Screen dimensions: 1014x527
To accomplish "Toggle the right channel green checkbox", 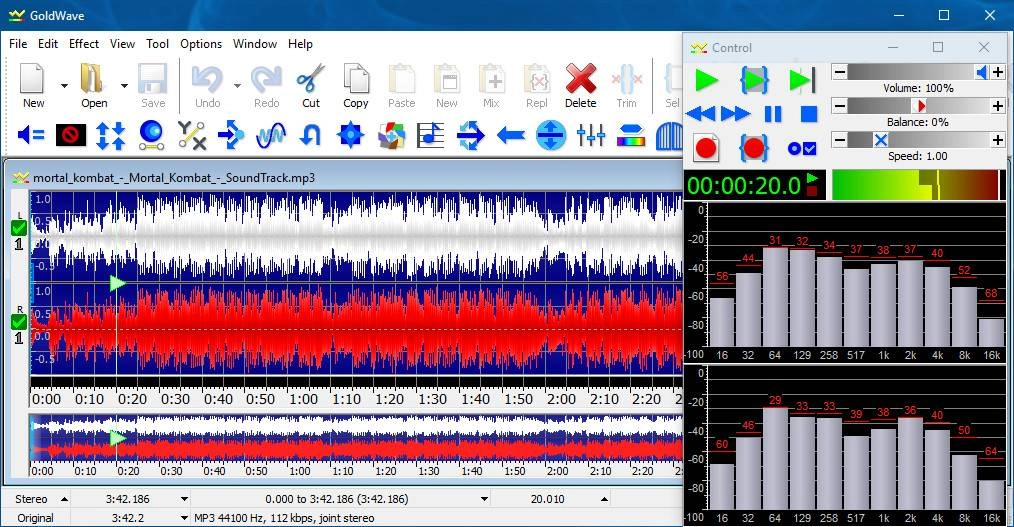I will click(x=19, y=321).
